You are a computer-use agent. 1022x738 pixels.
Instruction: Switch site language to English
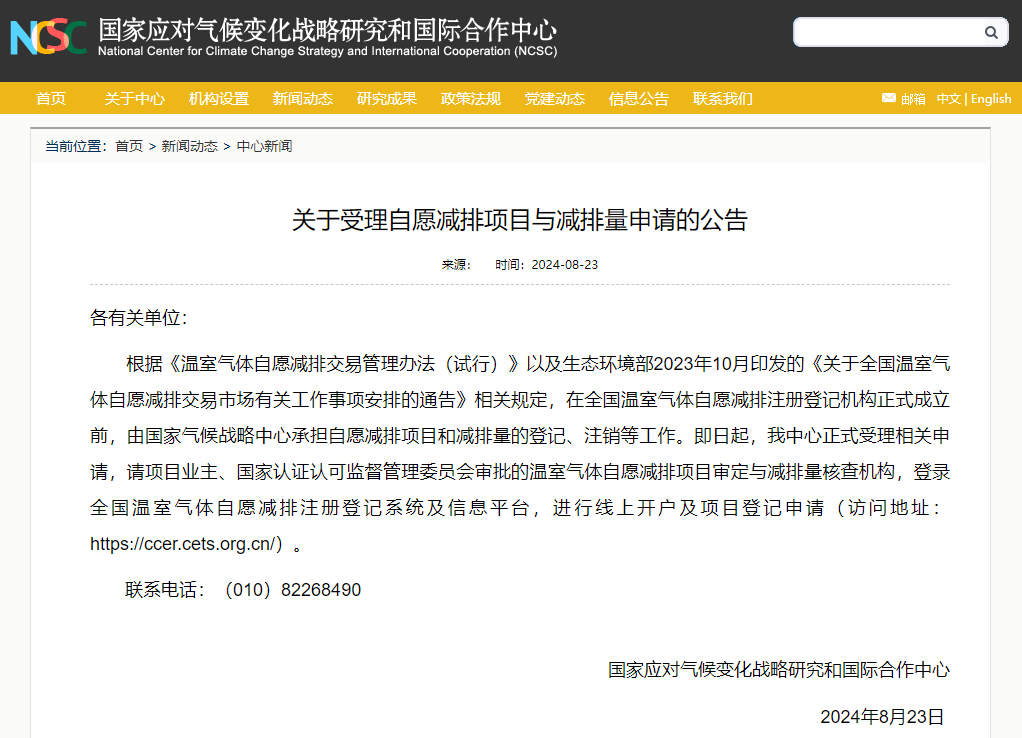click(990, 98)
